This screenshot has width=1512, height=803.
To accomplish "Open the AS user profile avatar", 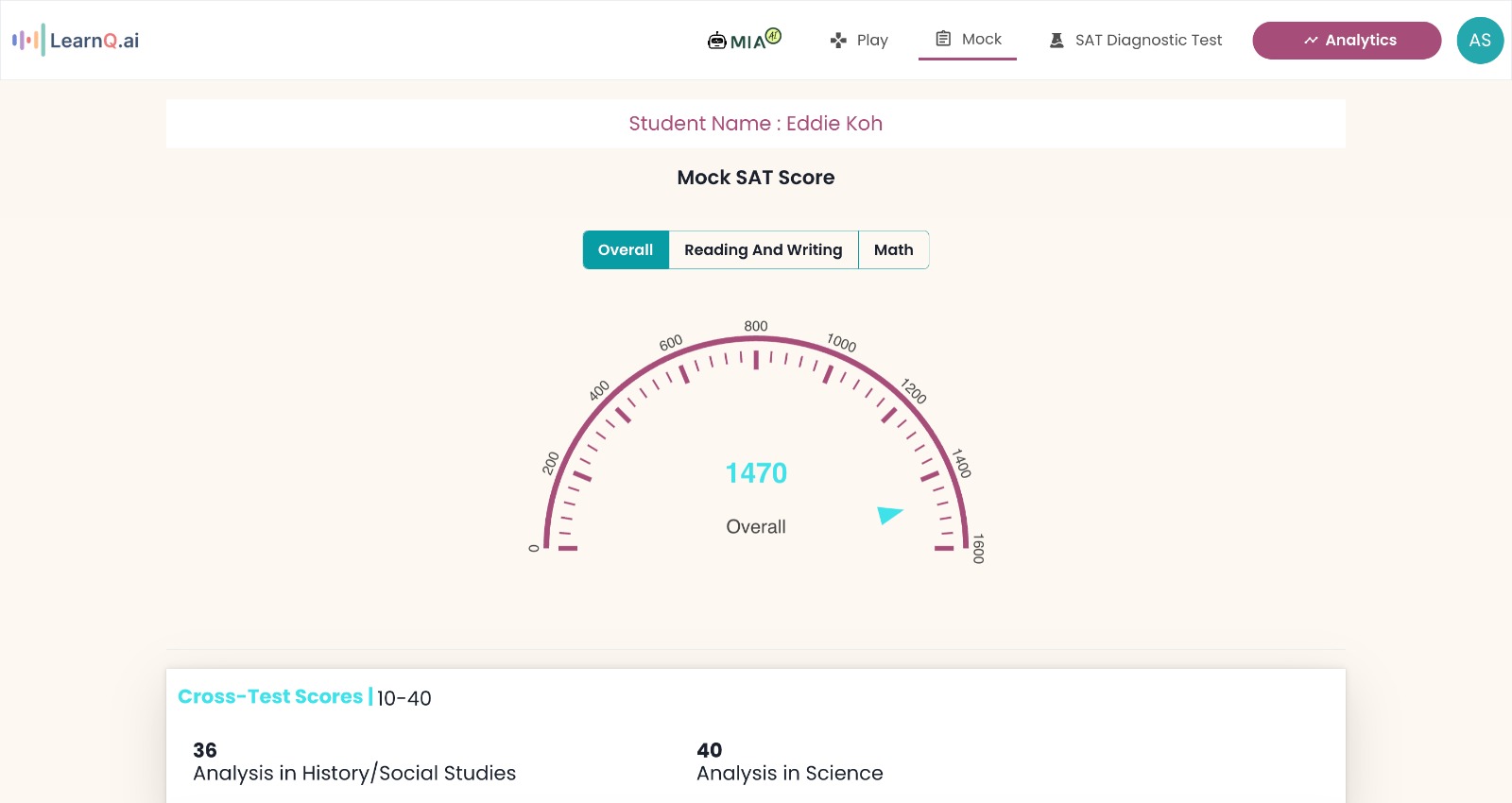I will [x=1480, y=41].
